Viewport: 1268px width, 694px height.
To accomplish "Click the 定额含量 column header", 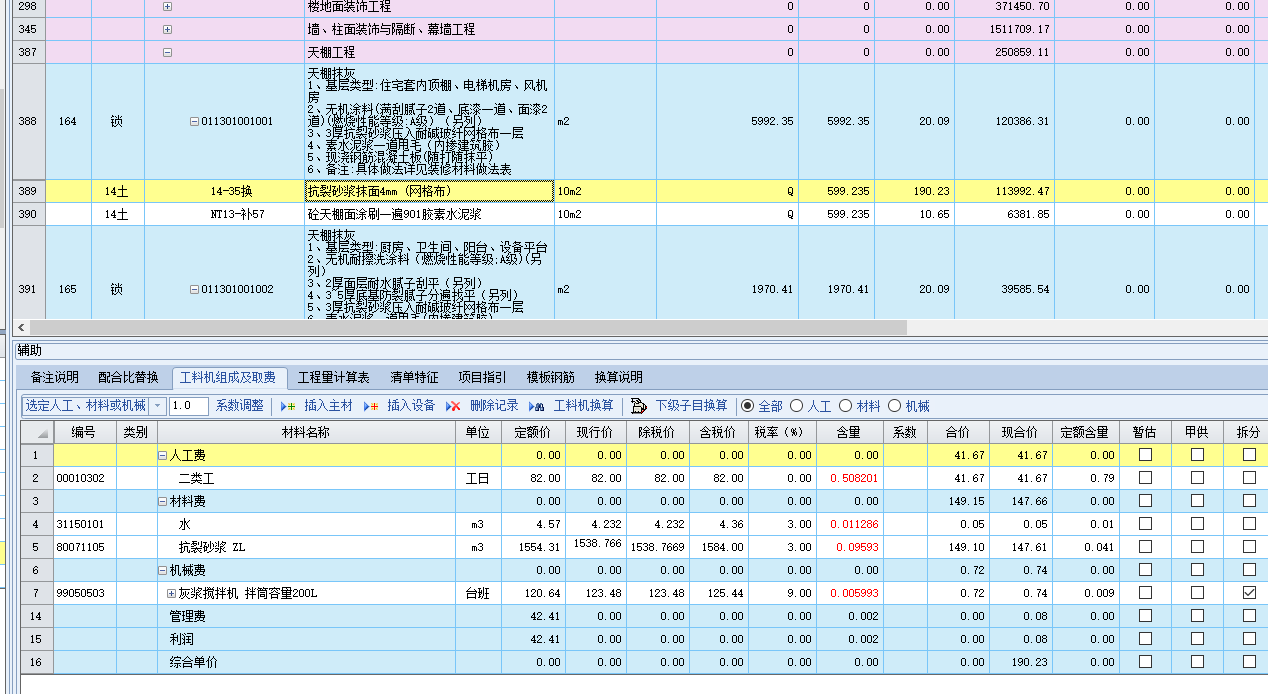I will click(1087, 433).
